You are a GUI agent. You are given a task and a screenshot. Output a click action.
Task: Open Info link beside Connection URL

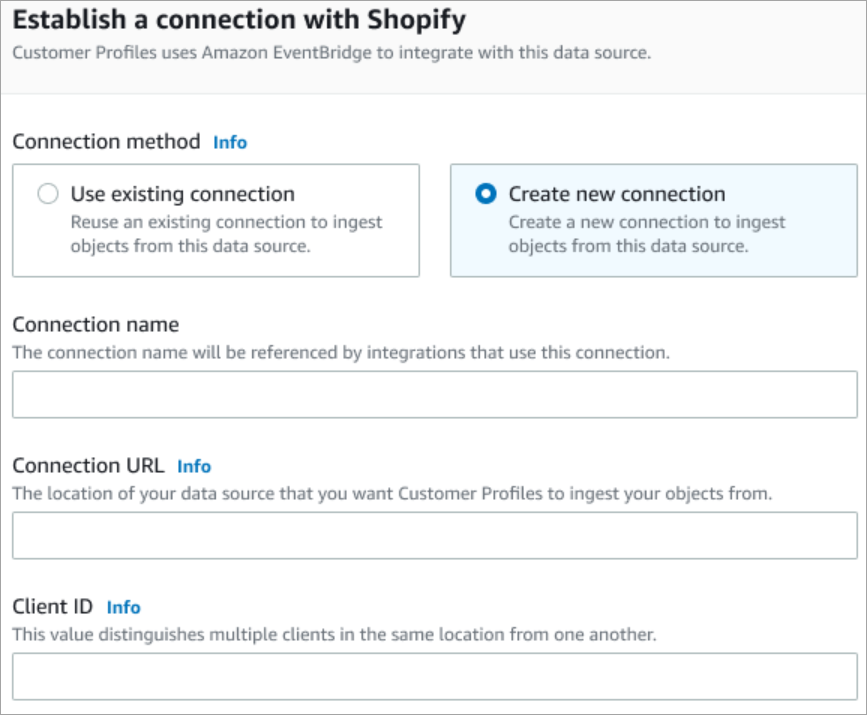tap(194, 466)
